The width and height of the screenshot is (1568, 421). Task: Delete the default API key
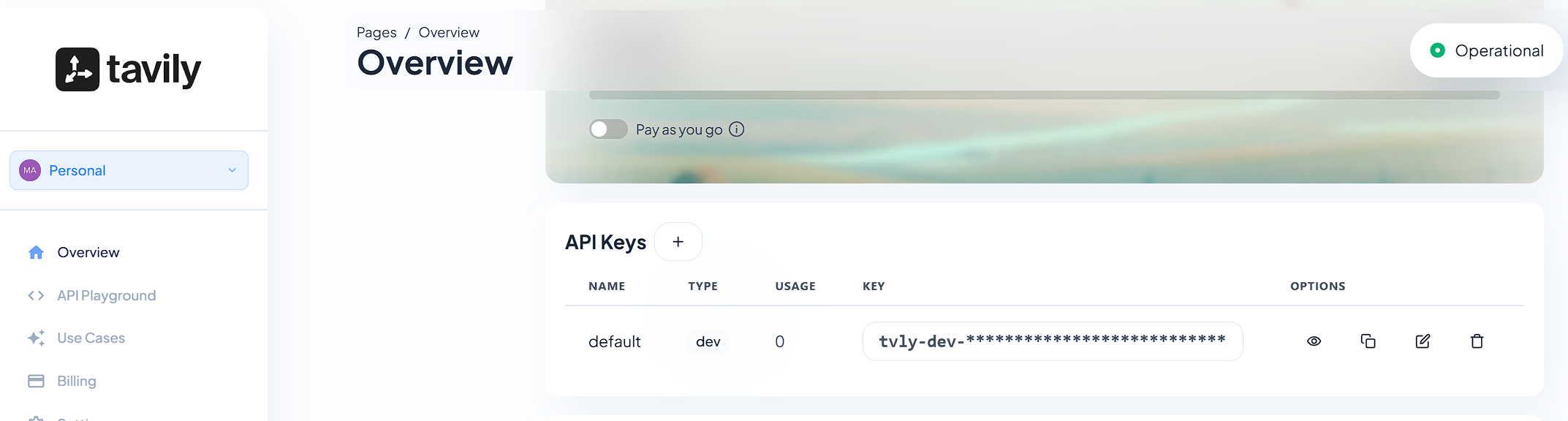click(1477, 341)
